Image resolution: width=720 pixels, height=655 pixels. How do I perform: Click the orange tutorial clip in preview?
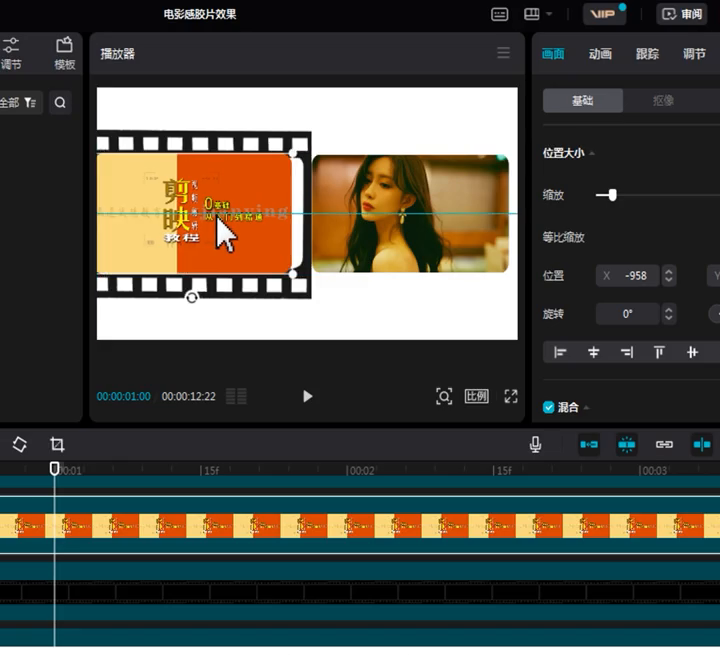[194, 214]
